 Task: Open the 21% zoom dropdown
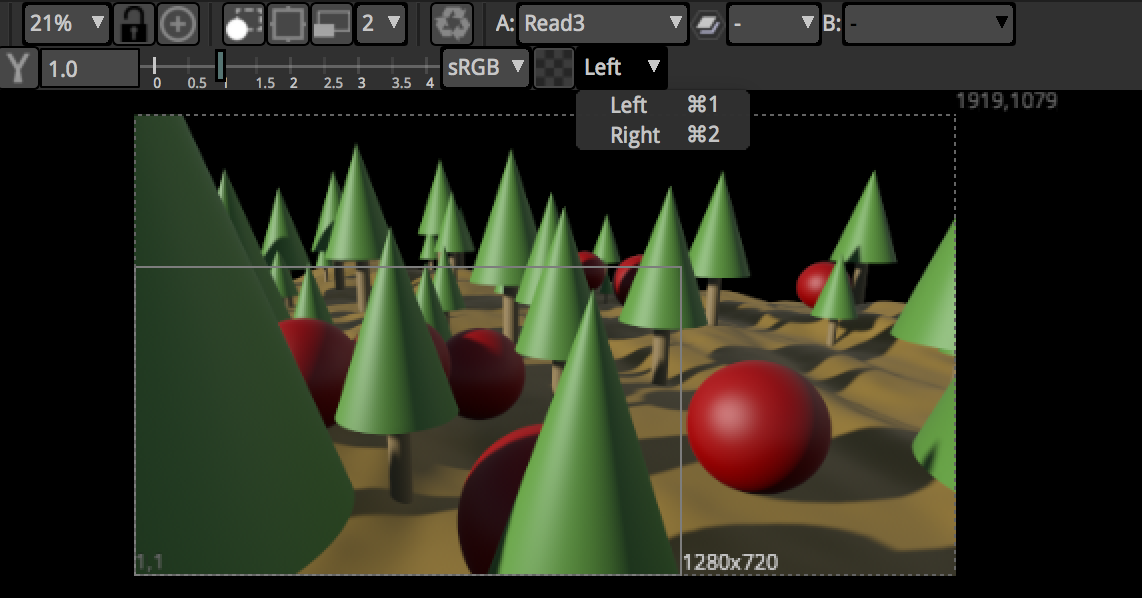(x=66, y=23)
